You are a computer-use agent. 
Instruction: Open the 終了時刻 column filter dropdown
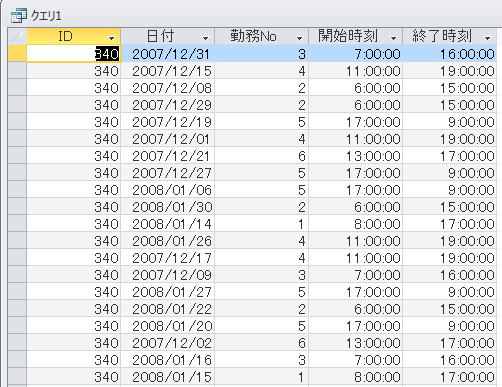click(x=488, y=38)
